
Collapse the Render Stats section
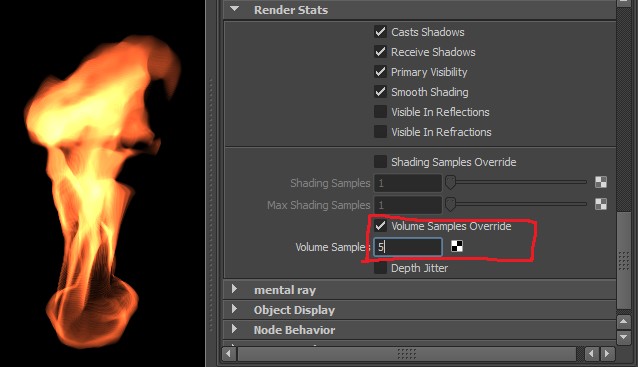click(234, 9)
